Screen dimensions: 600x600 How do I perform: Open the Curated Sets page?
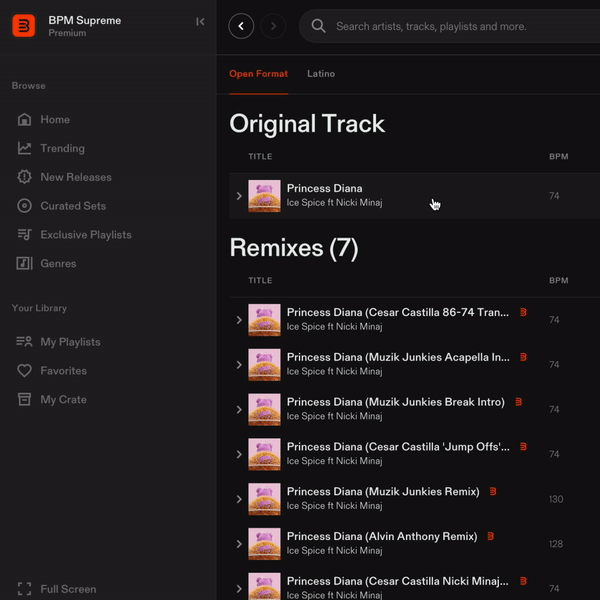[73, 206]
